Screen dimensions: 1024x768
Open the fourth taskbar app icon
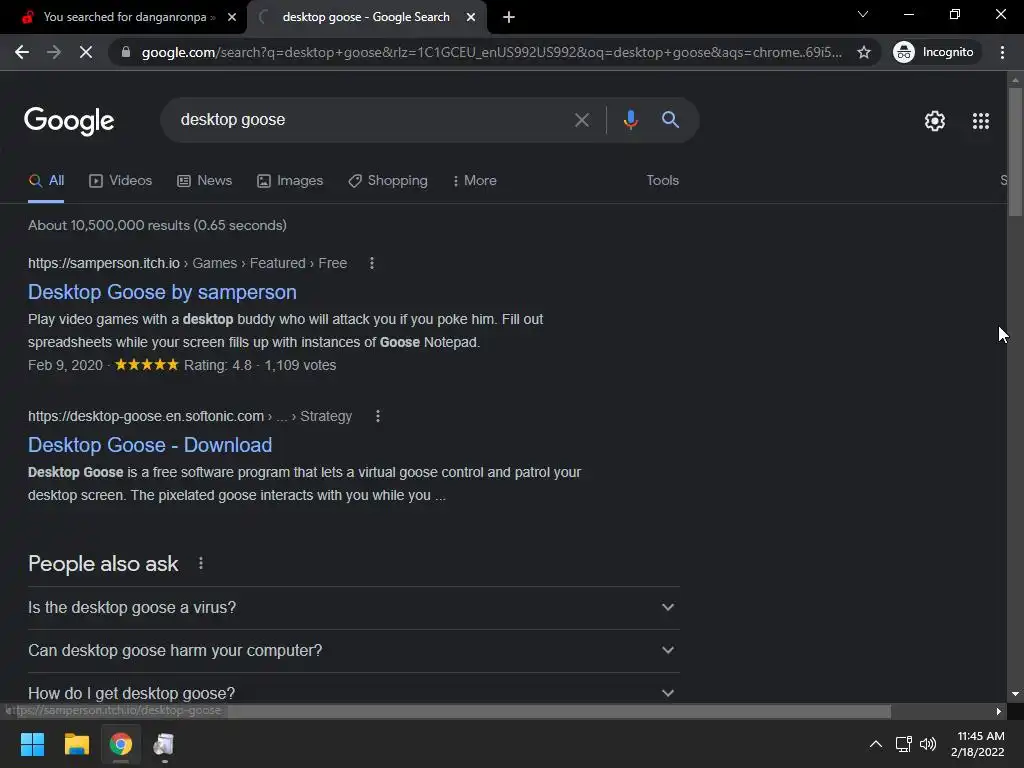pyautogui.click(x=164, y=744)
